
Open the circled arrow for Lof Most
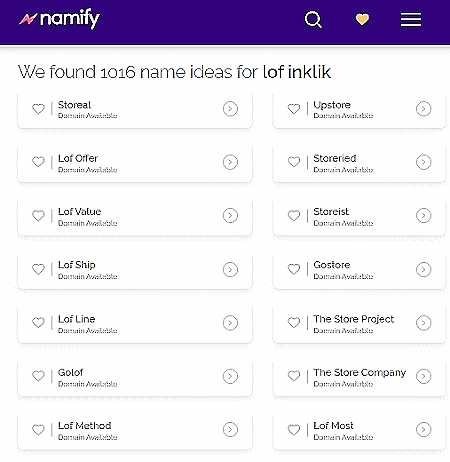point(424,430)
